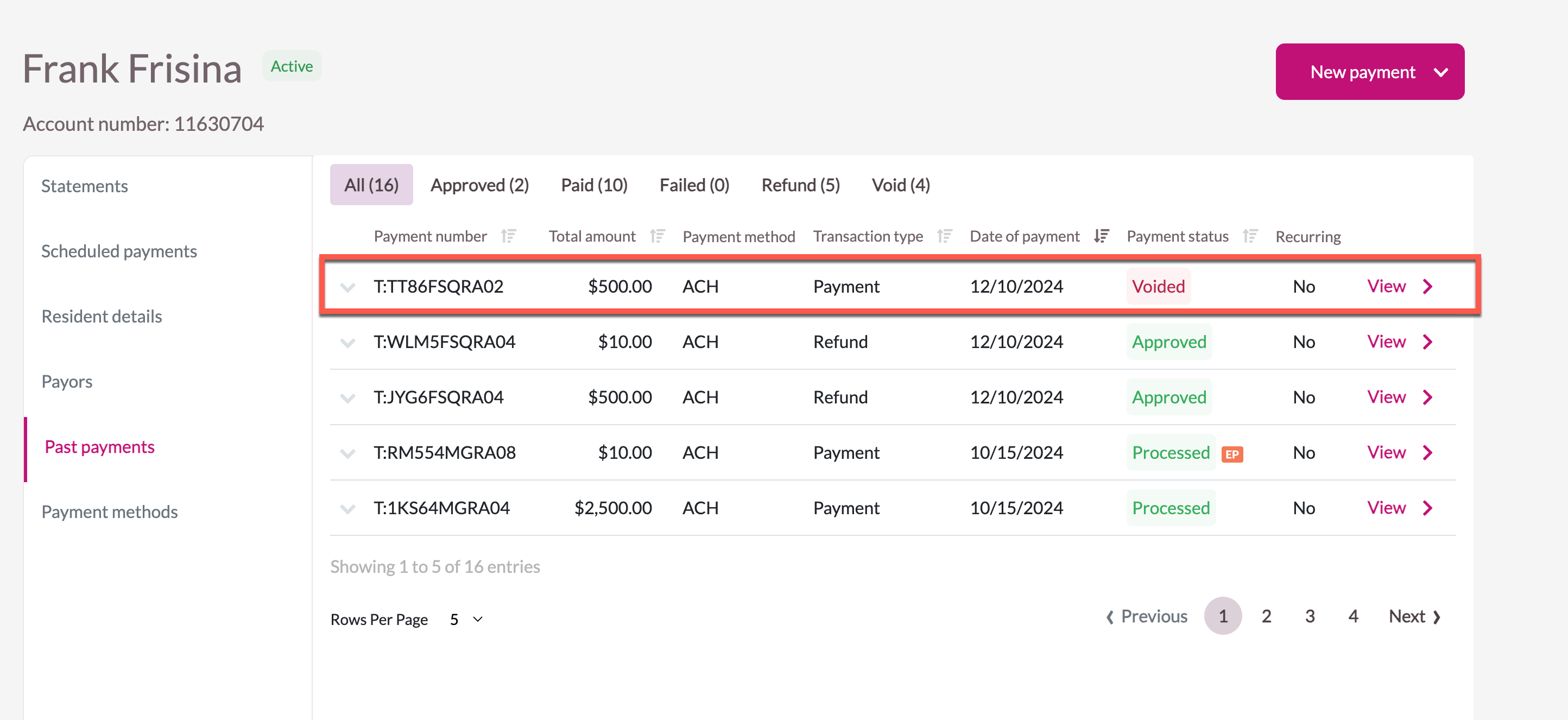Screen dimensions: 1568x720
Task: Expand row for payment T:TT86FSQRA02
Action: click(347, 287)
